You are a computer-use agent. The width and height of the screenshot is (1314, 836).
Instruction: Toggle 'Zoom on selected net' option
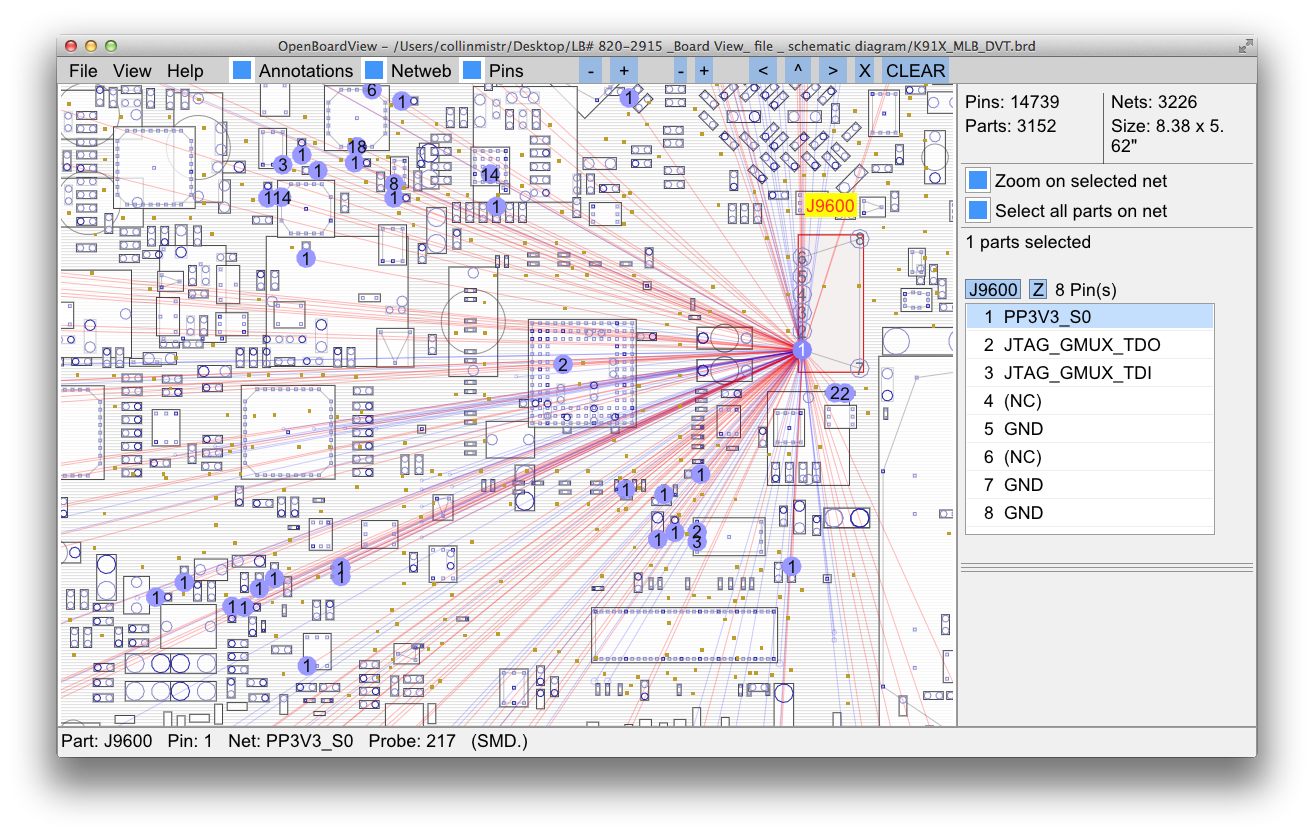pos(978,181)
